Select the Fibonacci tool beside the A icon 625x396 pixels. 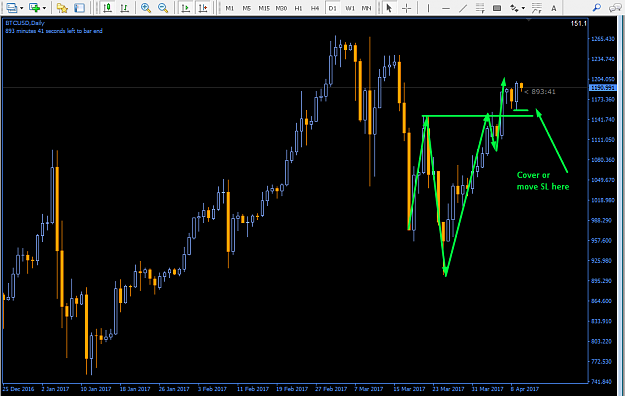tap(537, 8)
